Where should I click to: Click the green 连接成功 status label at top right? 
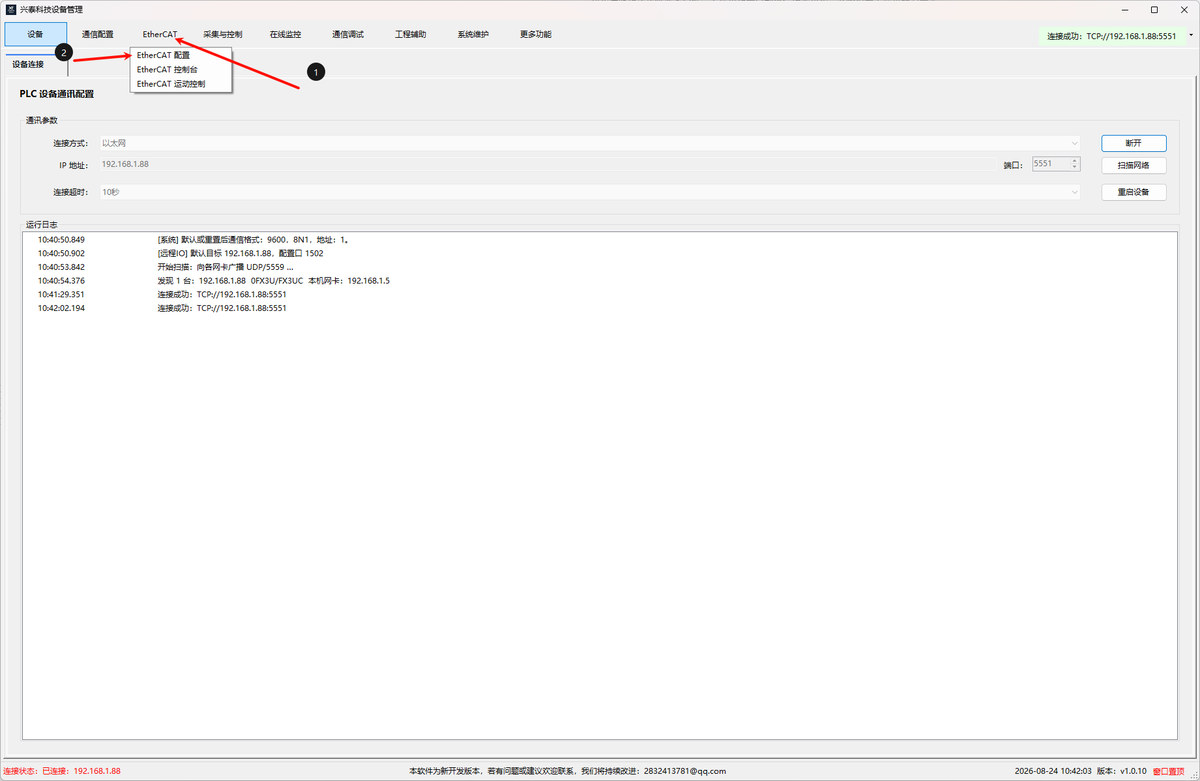[x=1111, y=36]
